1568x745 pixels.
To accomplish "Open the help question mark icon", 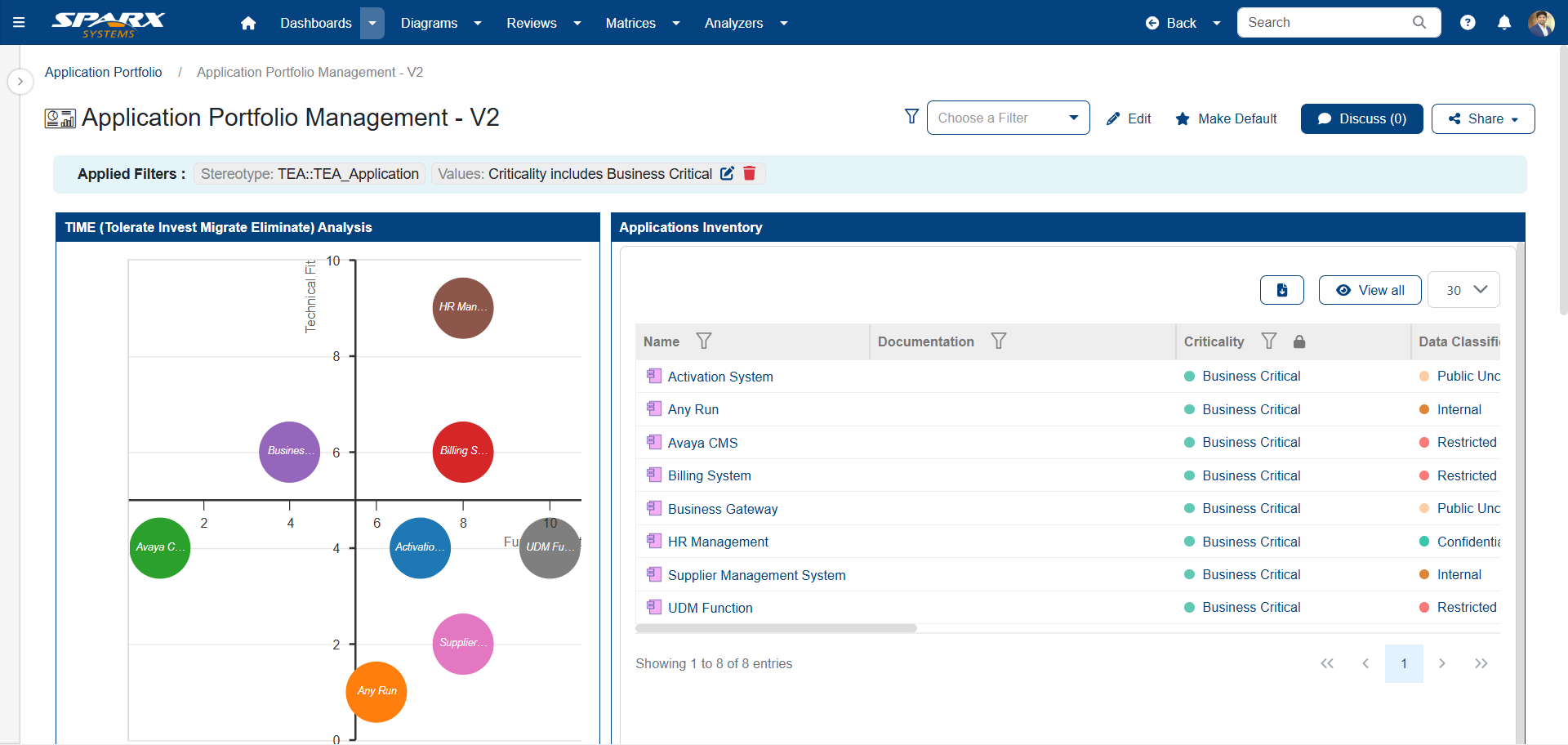I will click(1468, 23).
